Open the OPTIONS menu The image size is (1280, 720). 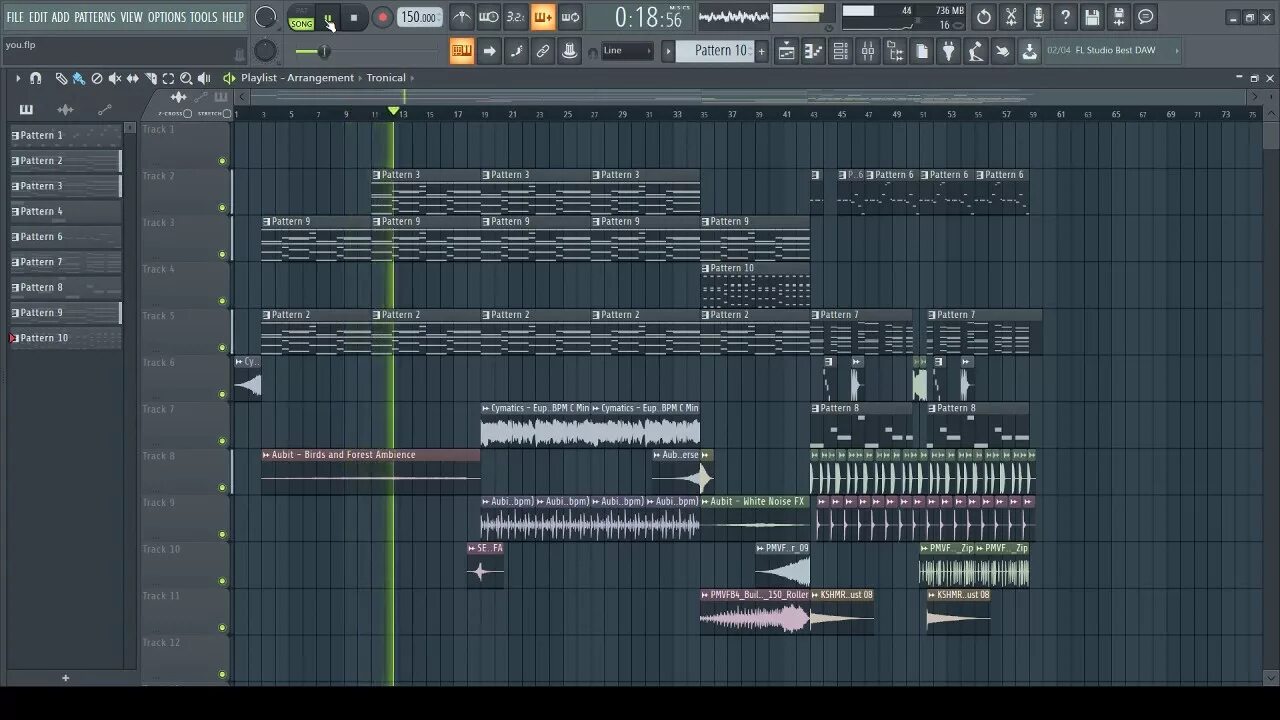click(167, 17)
